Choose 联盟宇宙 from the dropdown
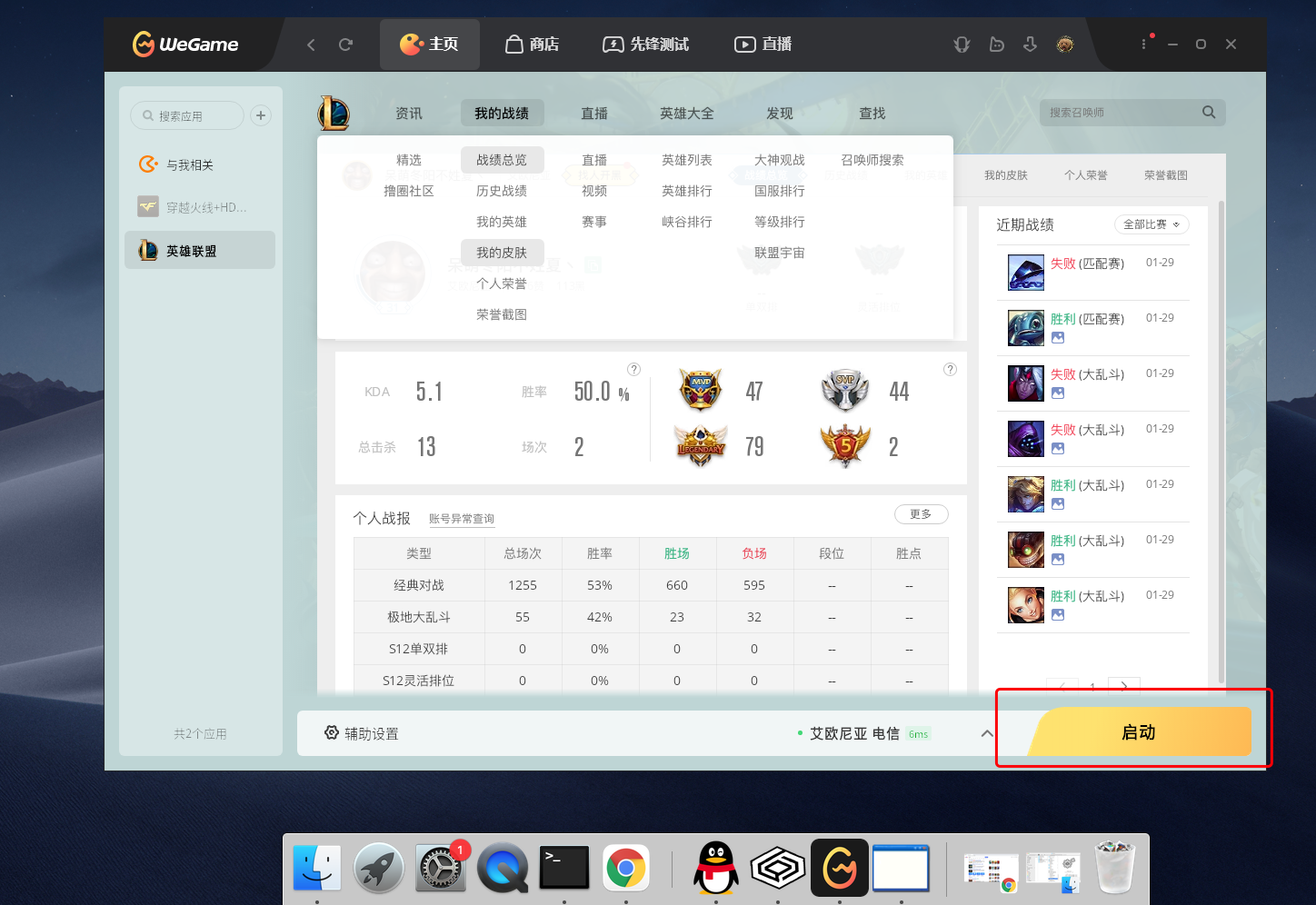 click(780, 253)
